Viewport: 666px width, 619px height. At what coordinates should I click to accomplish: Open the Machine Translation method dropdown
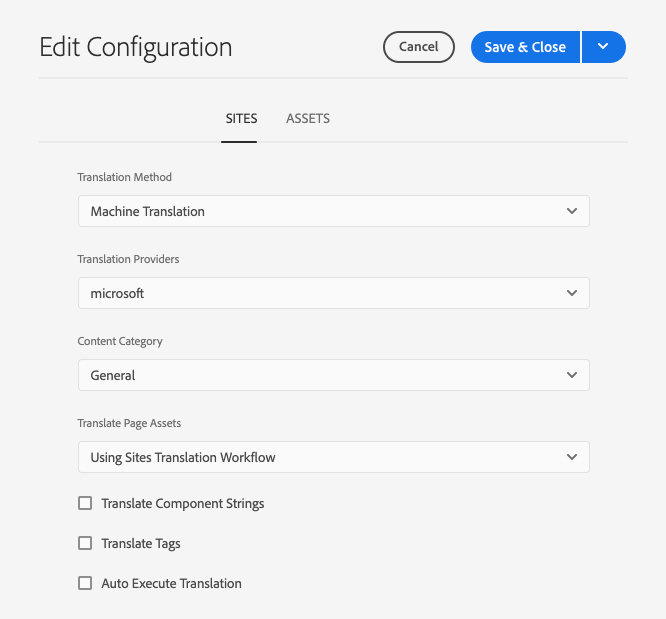point(333,211)
